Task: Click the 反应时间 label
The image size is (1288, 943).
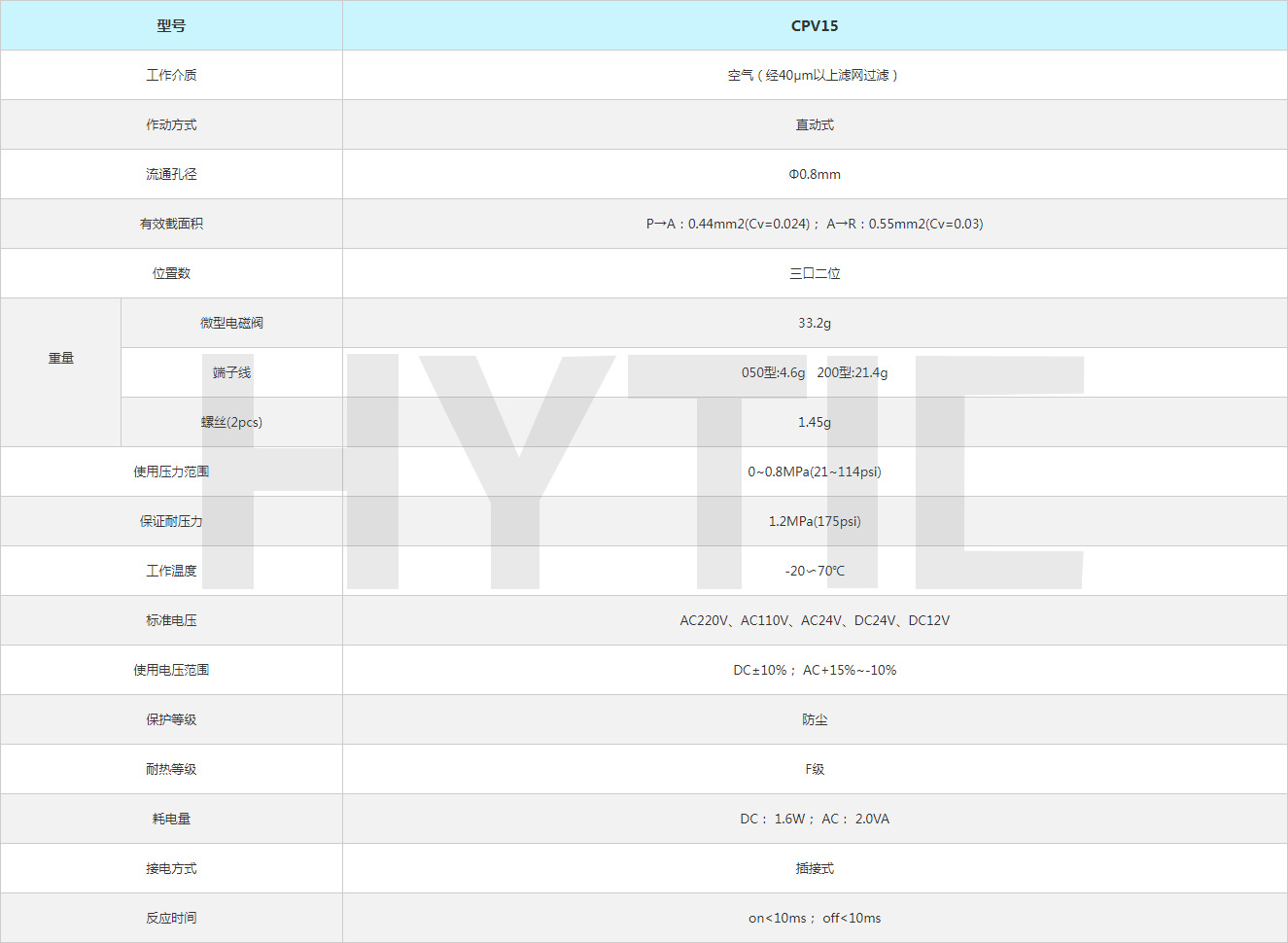Action: pos(171,918)
